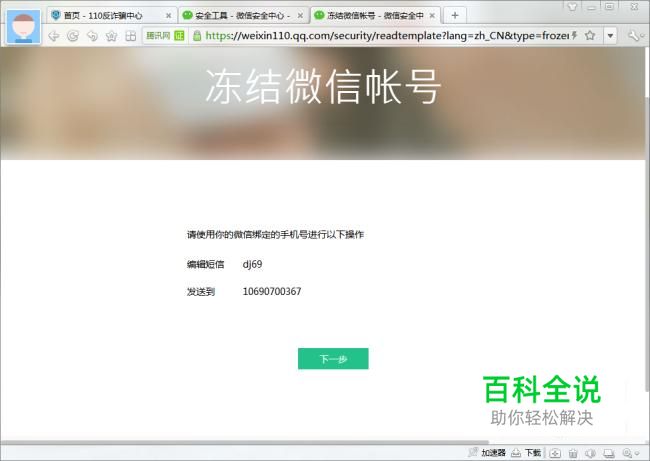650x461 pixels.
Task: Open the grid navigation icon in toolbar
Action: tap(131, 36)
